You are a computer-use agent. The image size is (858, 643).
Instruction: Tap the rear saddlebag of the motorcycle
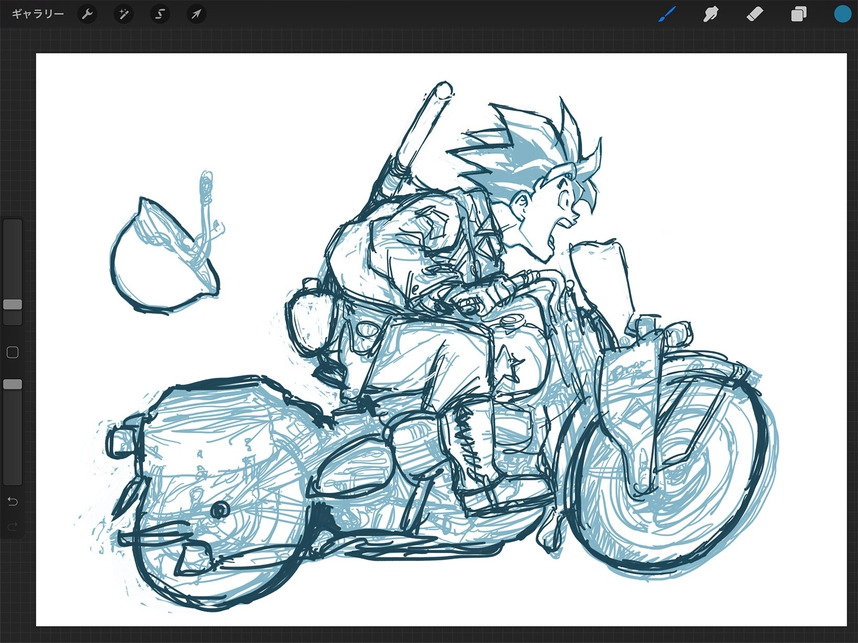point(215,440)
